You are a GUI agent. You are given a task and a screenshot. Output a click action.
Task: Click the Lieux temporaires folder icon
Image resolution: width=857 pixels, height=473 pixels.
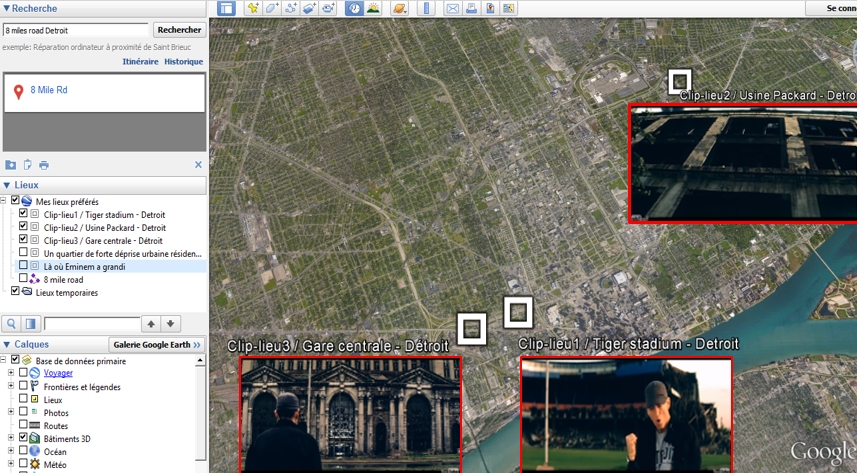(x=27, y=292)
